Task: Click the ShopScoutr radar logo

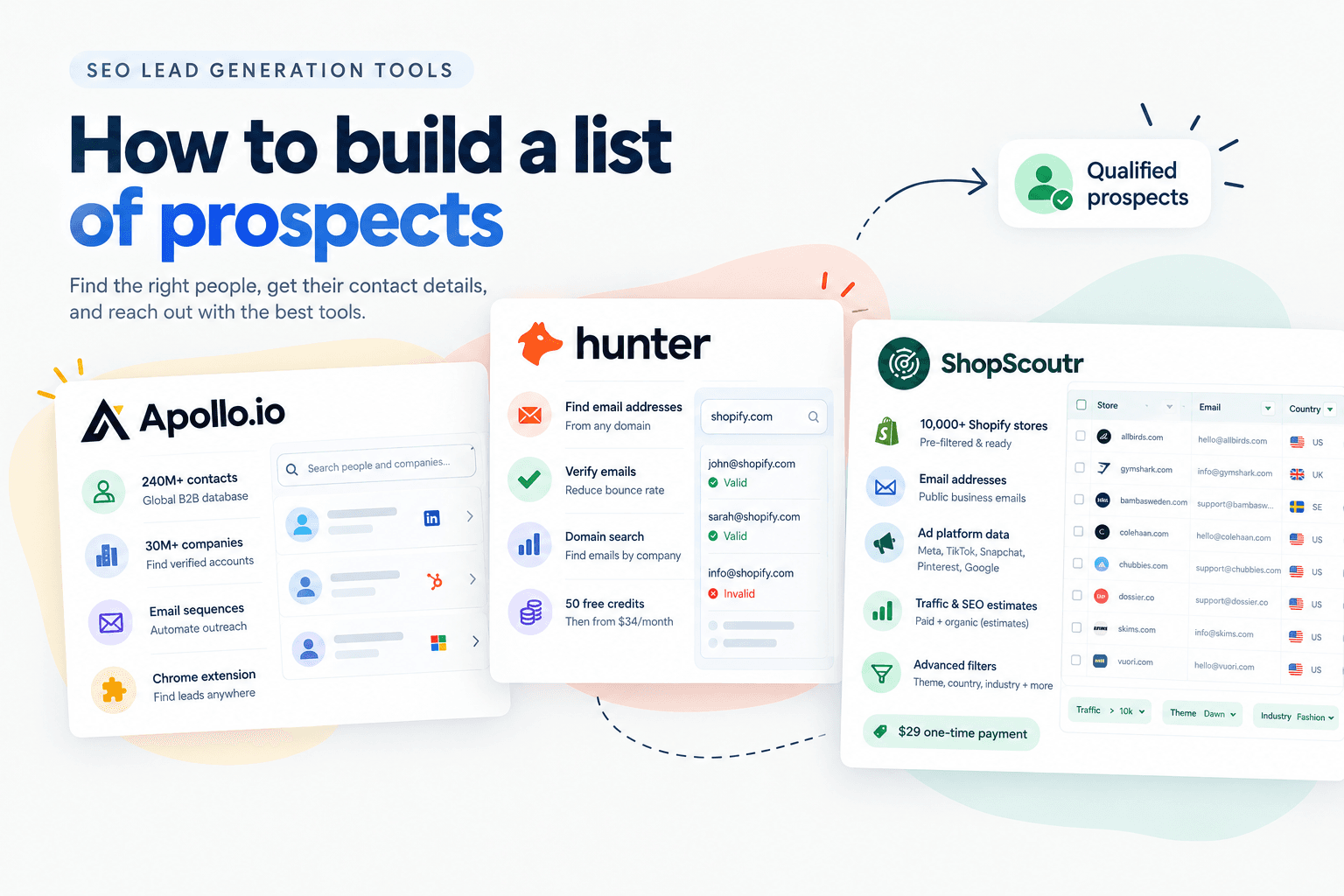Action: [904, 363]
